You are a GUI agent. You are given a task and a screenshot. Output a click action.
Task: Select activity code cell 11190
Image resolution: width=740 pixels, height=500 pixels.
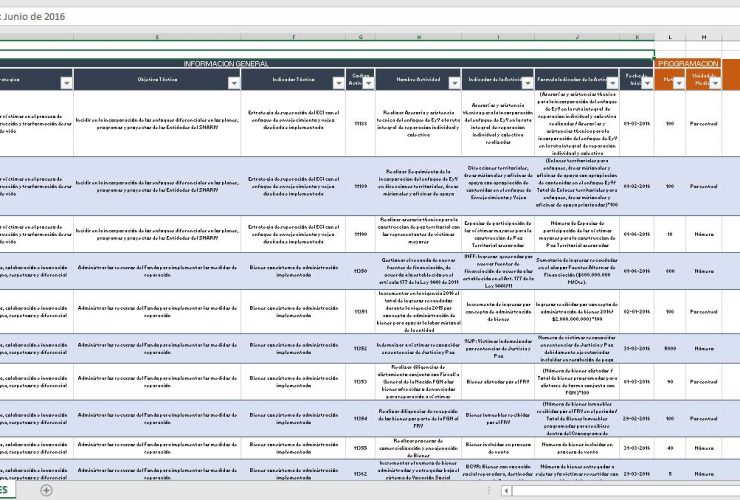click(x=361, y=234)
